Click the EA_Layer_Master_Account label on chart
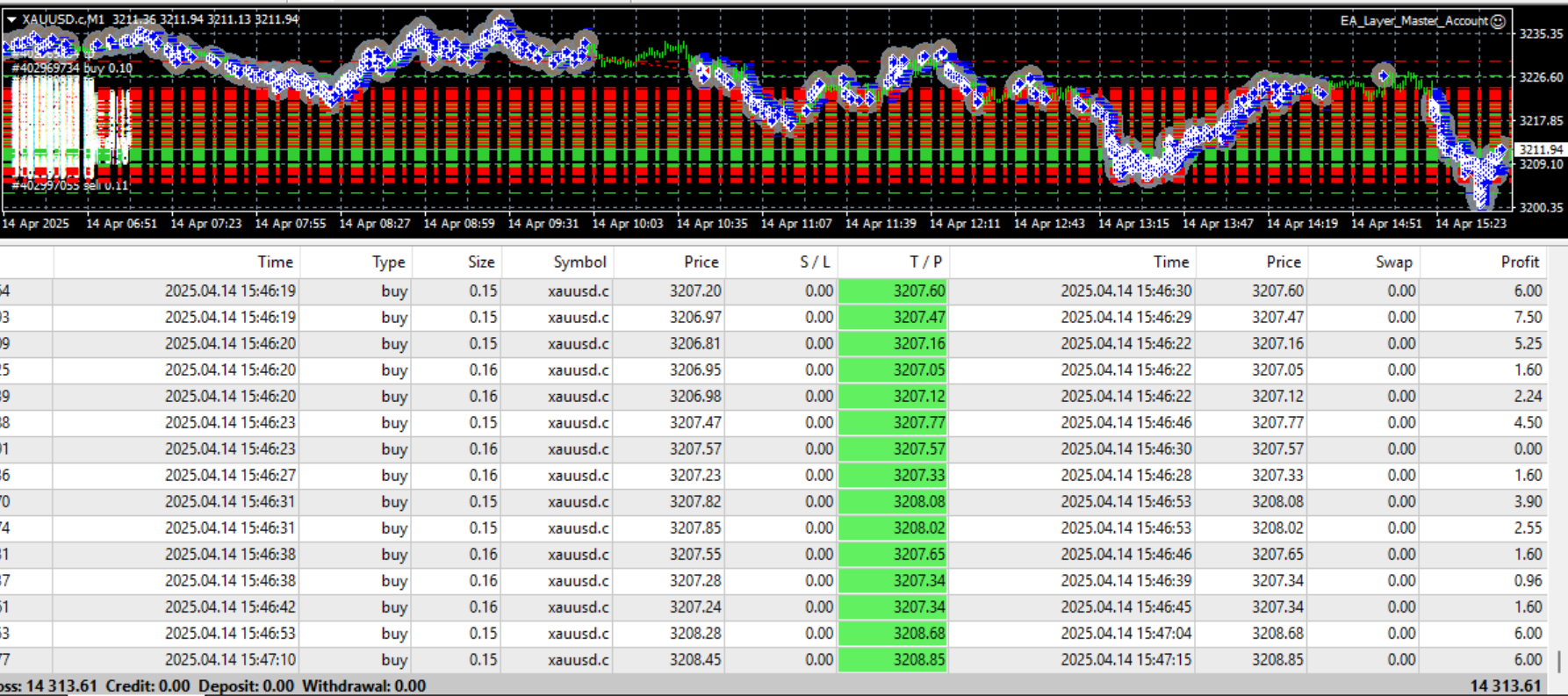1568x696 pixels. [1413, 21]
